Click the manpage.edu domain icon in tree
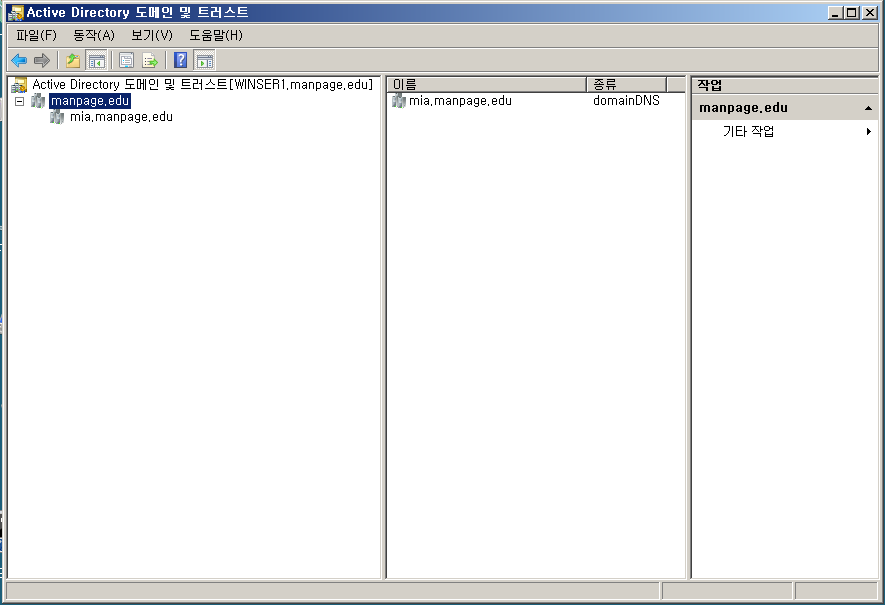885x605 pixels. click(38, 101)
